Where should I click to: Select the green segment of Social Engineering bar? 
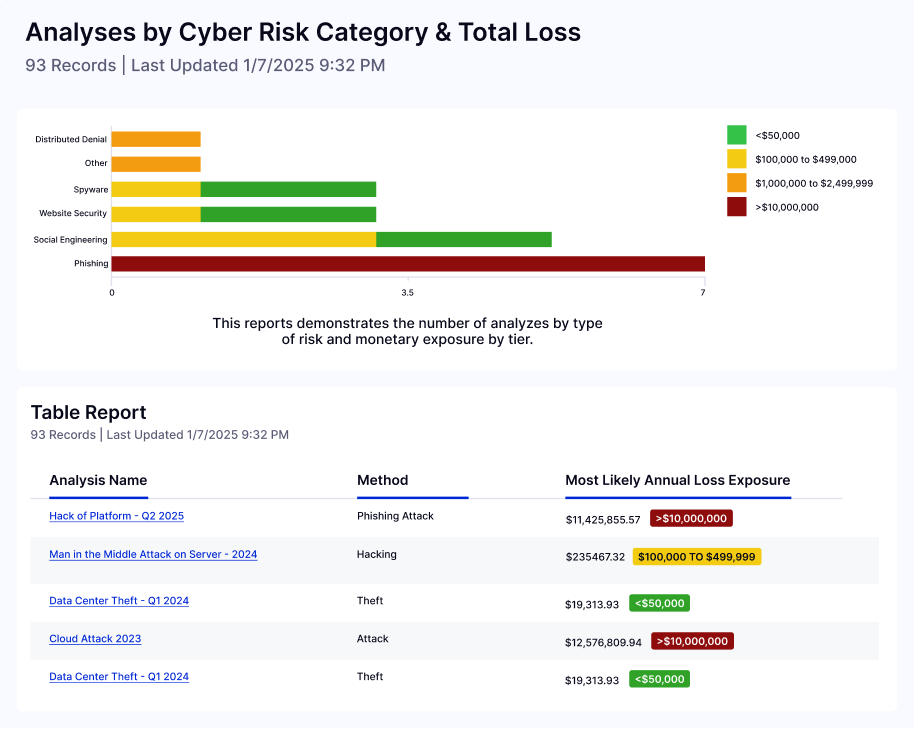(x=464, y=240)
